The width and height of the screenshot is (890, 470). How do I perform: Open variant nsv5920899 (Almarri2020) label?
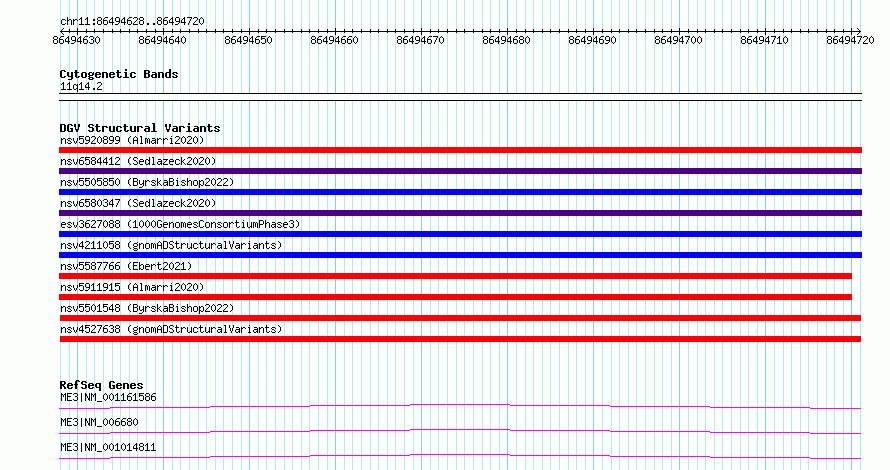132,140
